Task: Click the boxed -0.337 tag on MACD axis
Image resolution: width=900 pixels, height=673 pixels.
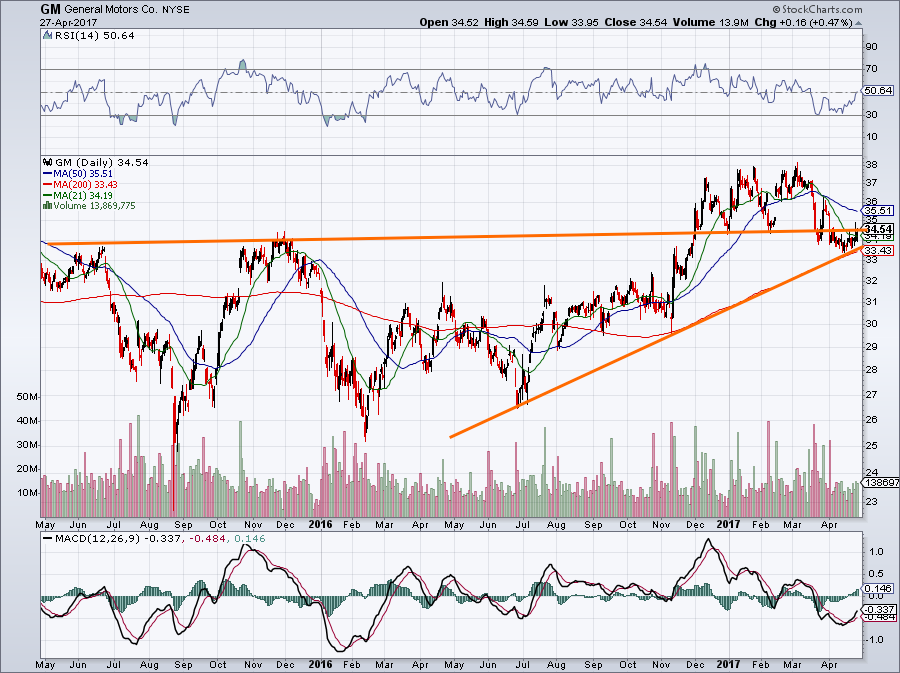Action: click(879, 609)
